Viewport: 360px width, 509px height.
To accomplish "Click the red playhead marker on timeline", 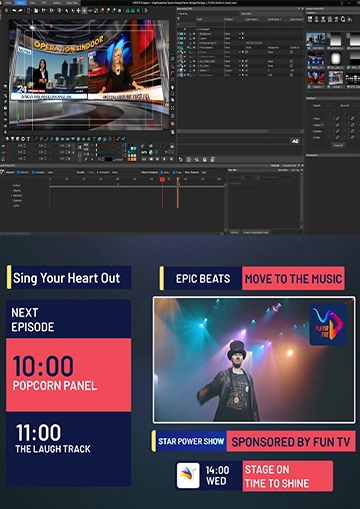I will [x=162, y=179].
